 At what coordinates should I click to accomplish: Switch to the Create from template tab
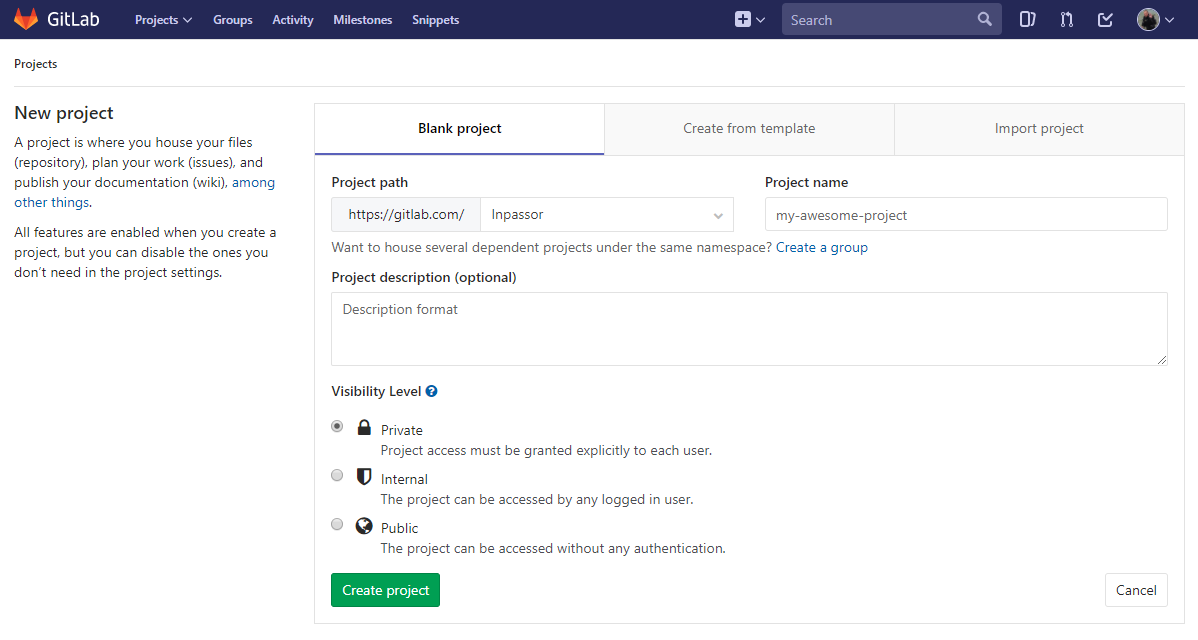[x=749, y=129]
